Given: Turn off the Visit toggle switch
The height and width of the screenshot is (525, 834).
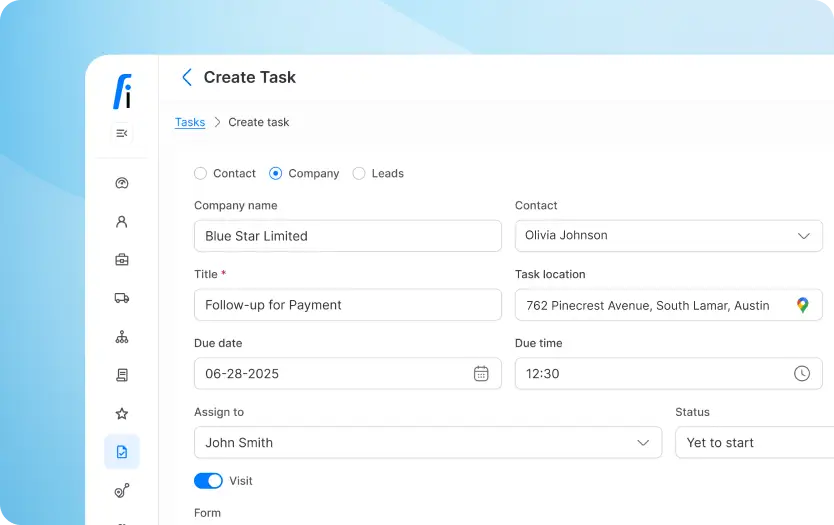Looking at the screenshot, I should (208, 481).
